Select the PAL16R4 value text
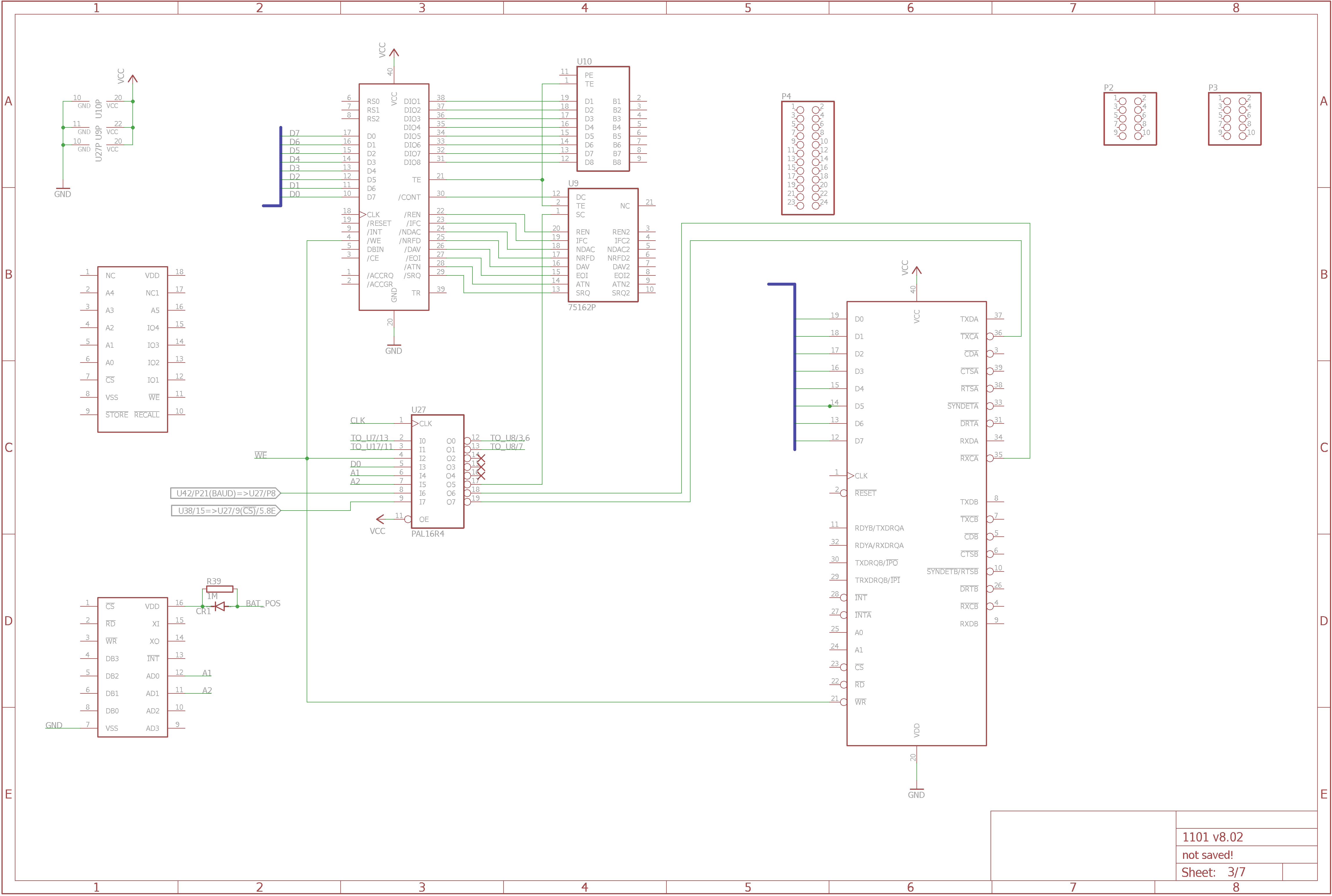Viewport: 1332px width, 896px height. coord(428,534)
